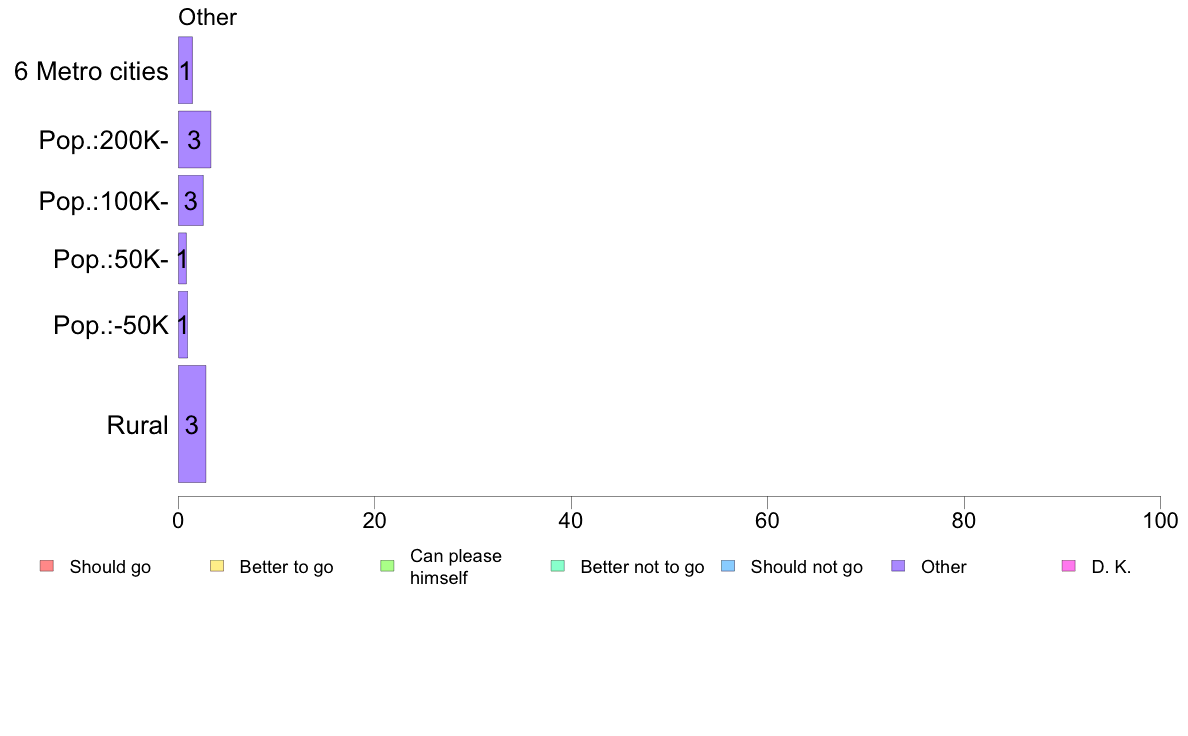Click the 100 tick on x-axis
The width and height of the screenshot is (1188, 736).
1160,521
